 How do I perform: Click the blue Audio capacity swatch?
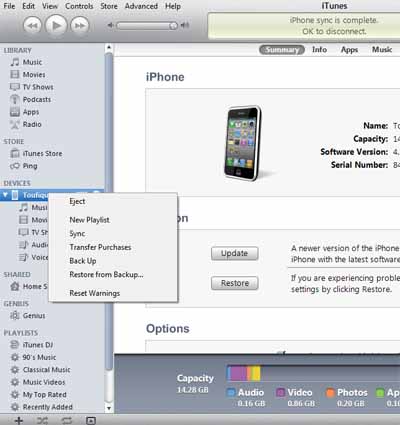tap(231, 393)
